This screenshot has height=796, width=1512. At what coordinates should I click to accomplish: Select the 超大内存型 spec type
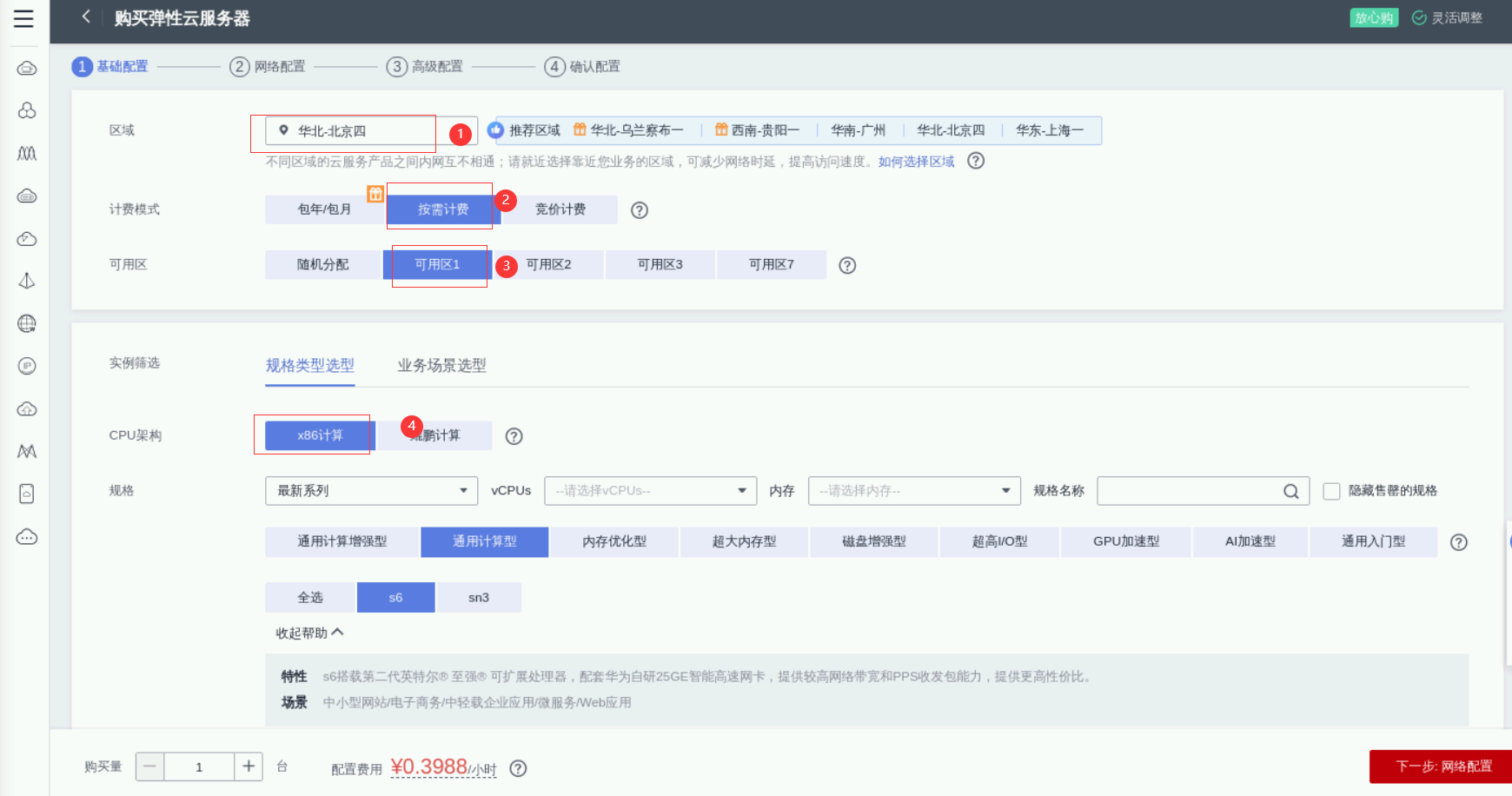click(x=744, y=541)
